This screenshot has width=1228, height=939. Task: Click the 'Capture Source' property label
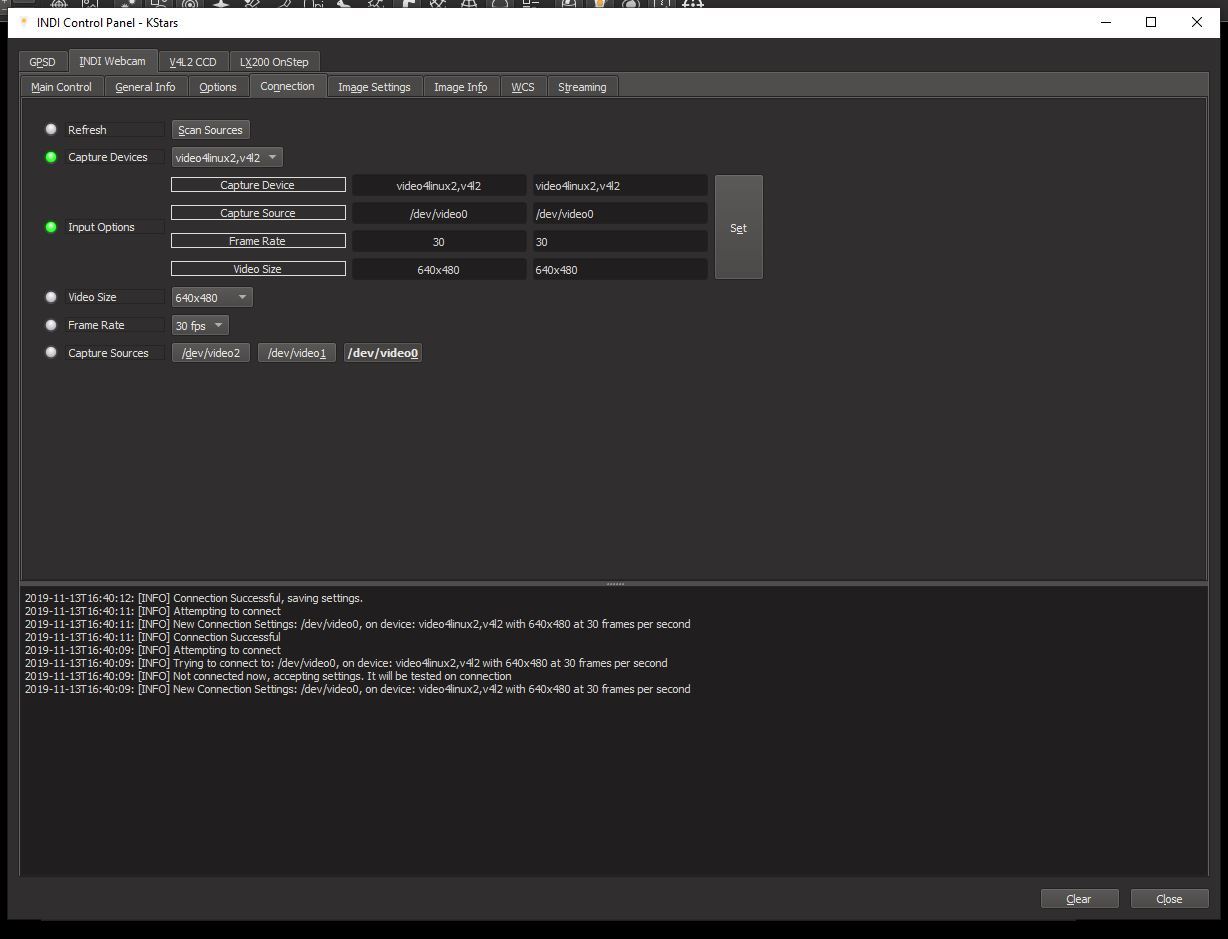(258, 213)
